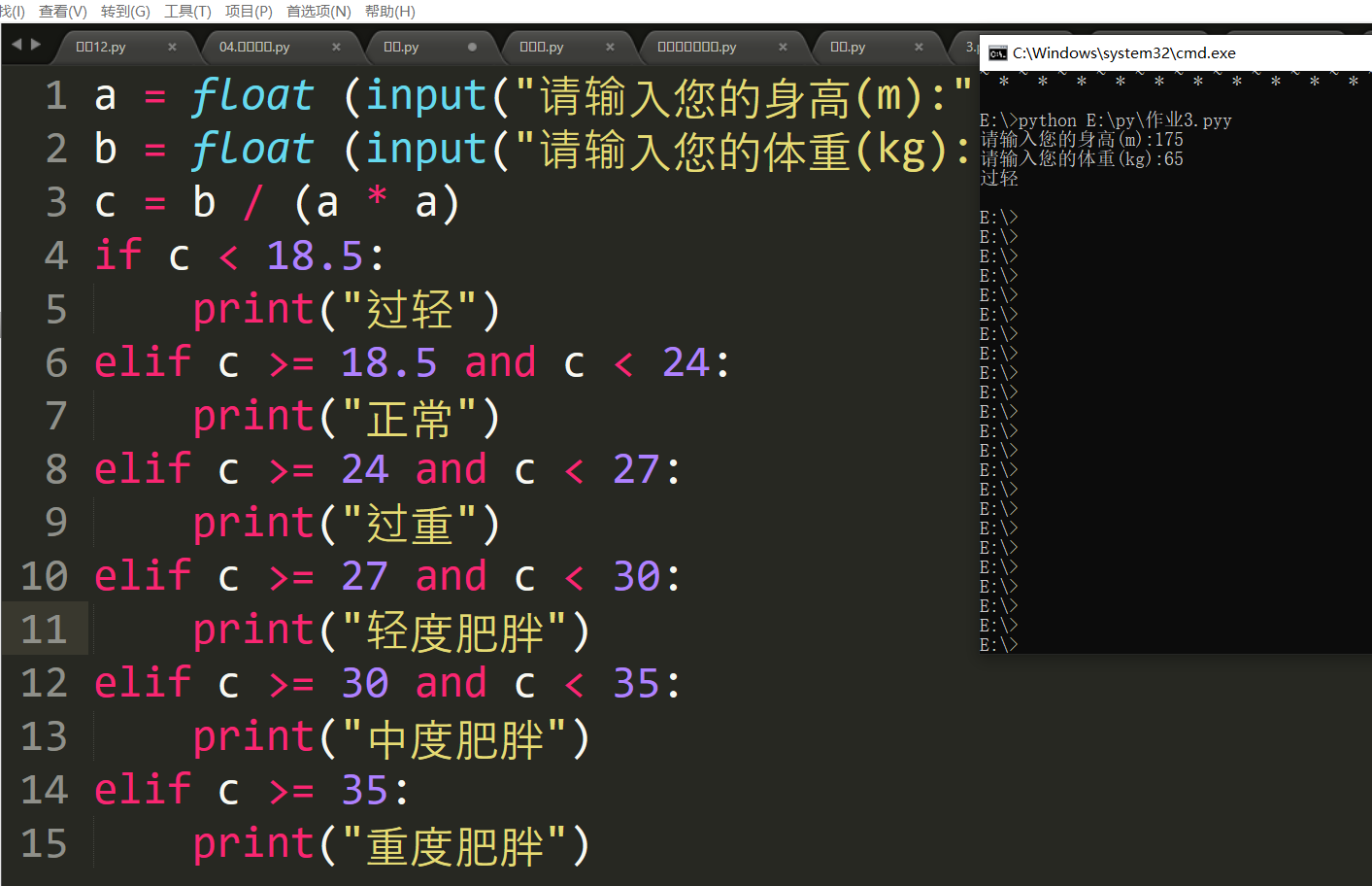
Task: Click the 'elif' keyword on line 14
Action: 143,791
